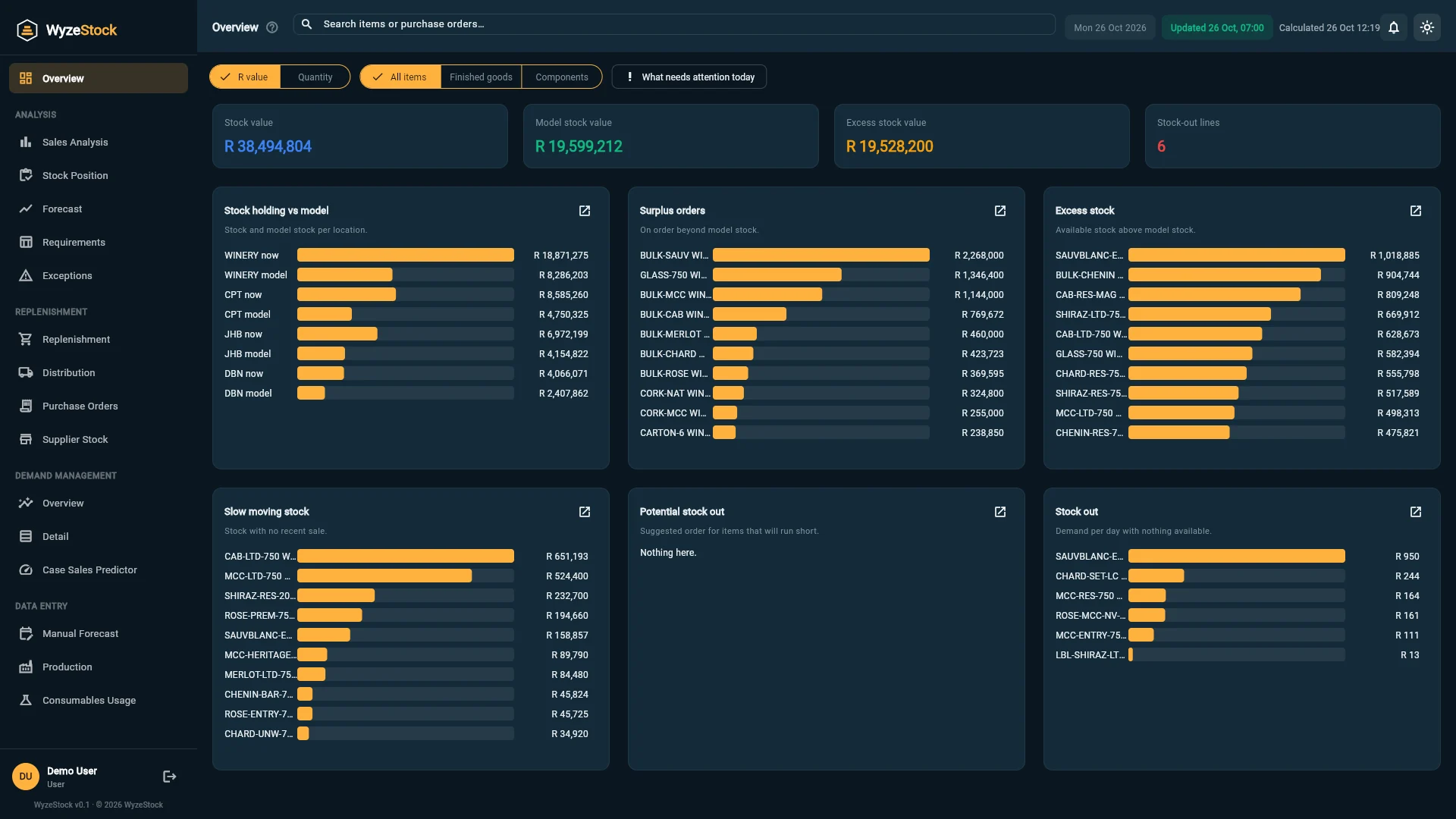Open Case Sales Predictor page
1456x819 pixels.
tap(99, 570)
